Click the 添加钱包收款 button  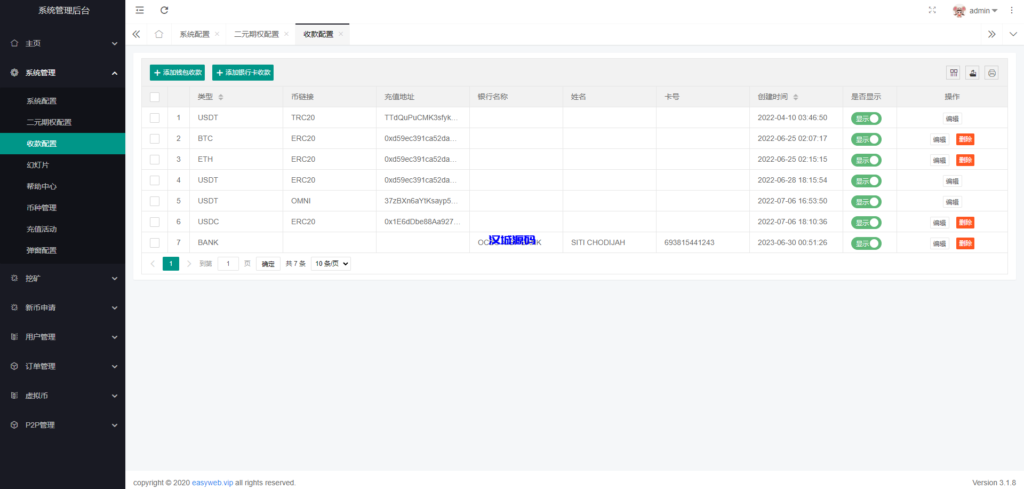click(177, 73)
